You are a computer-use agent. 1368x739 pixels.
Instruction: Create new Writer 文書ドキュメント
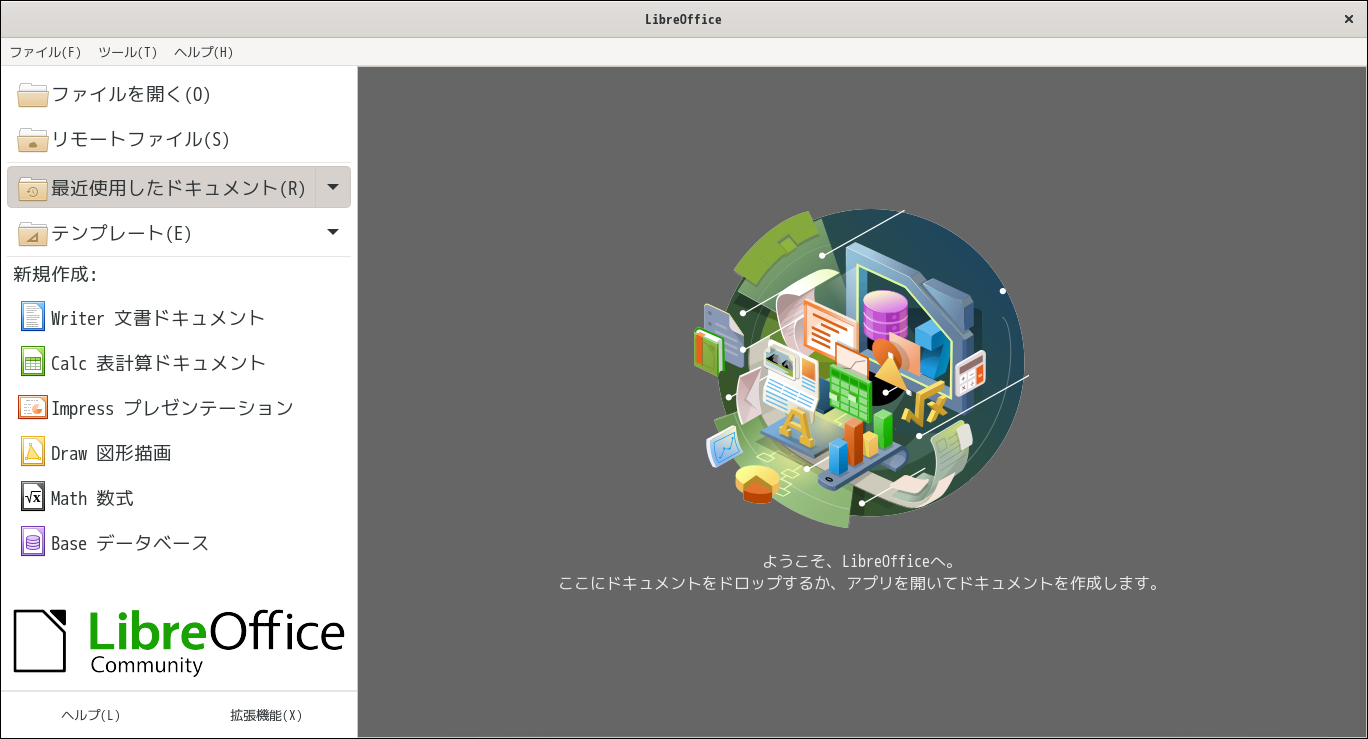[179, 317]
